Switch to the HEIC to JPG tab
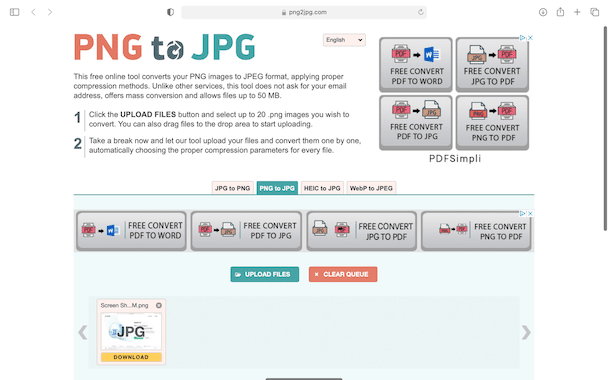Viewport: 608px width, 380px height. coord(322,188)
